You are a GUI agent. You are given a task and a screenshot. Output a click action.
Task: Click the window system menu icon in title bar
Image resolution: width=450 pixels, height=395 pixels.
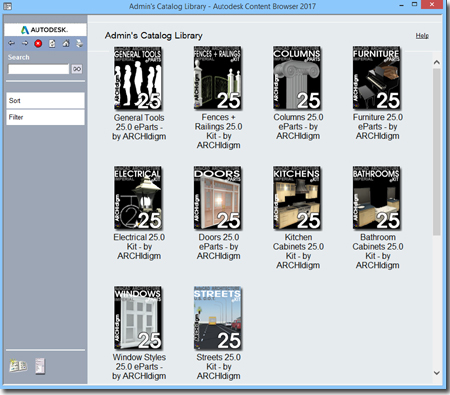pyautogui.click(x=7, y=6)
